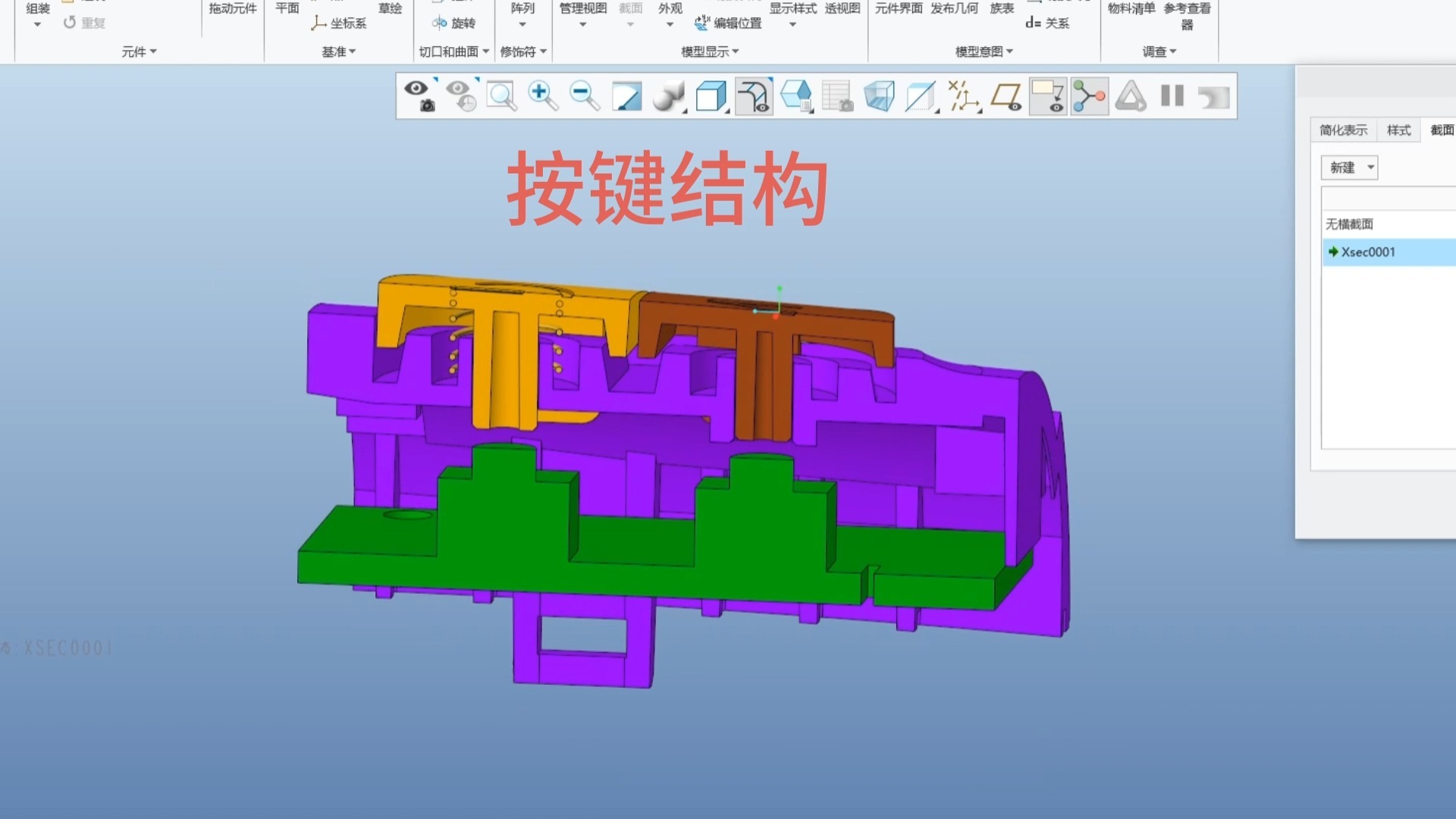Select Xsec0001 in the section list

[1367, 252]
